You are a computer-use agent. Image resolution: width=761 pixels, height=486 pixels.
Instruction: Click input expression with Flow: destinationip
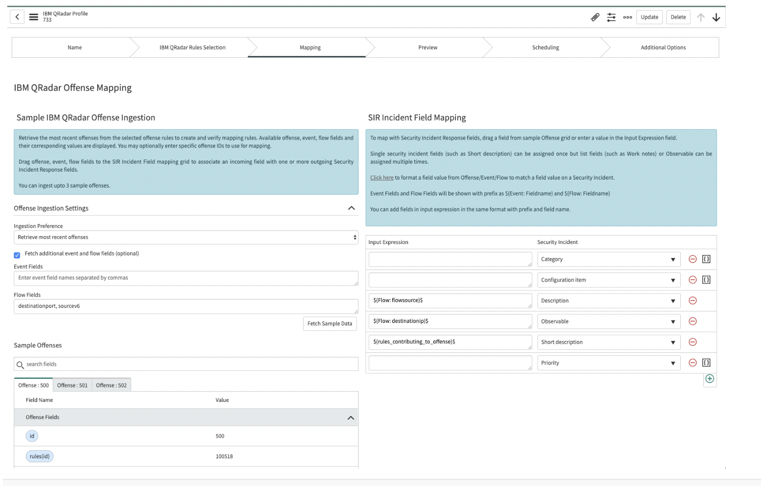click(450, 321)
